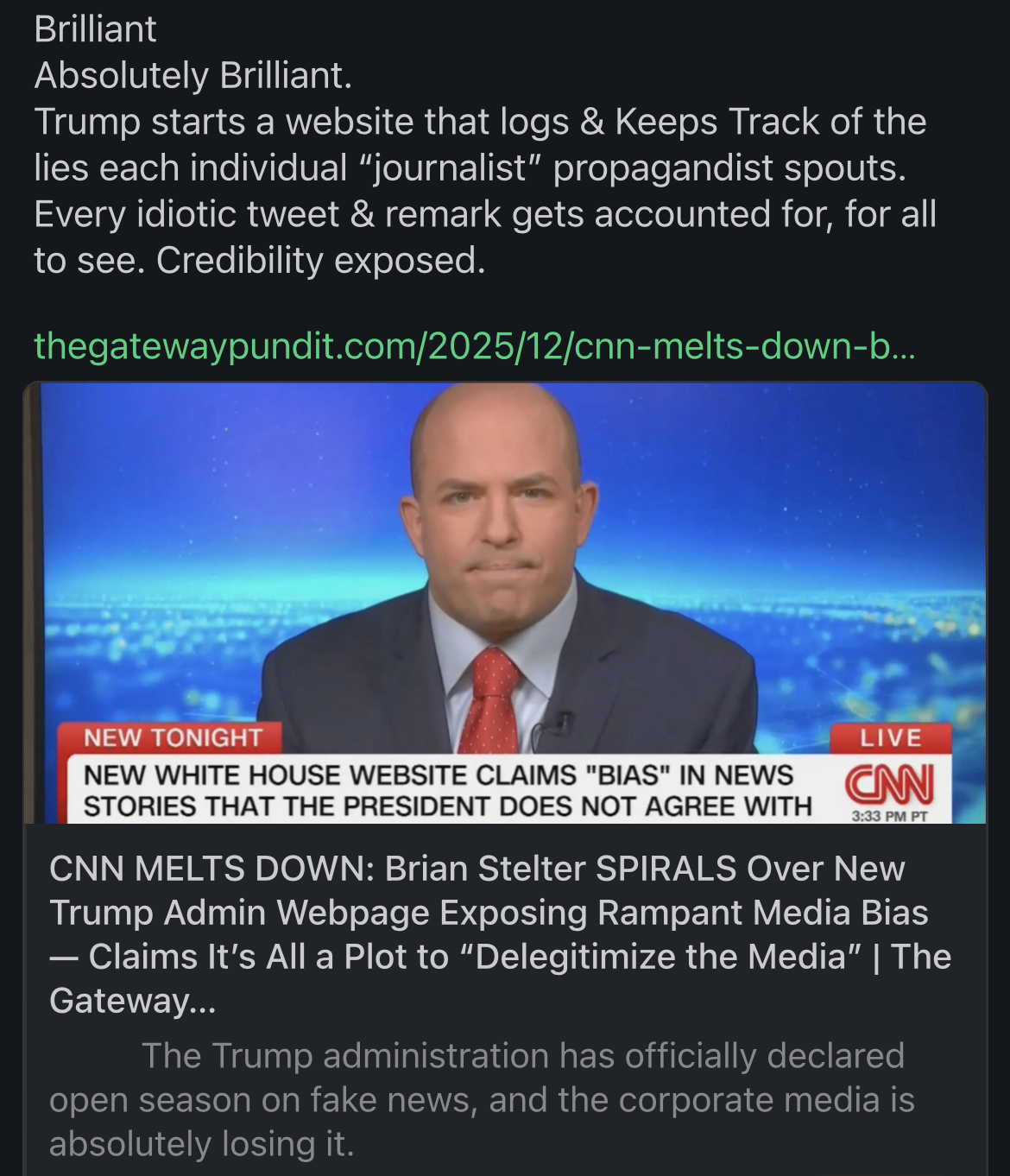Click the red LIVE badge
The image size is (1010, 1176).
pos(891,738)
